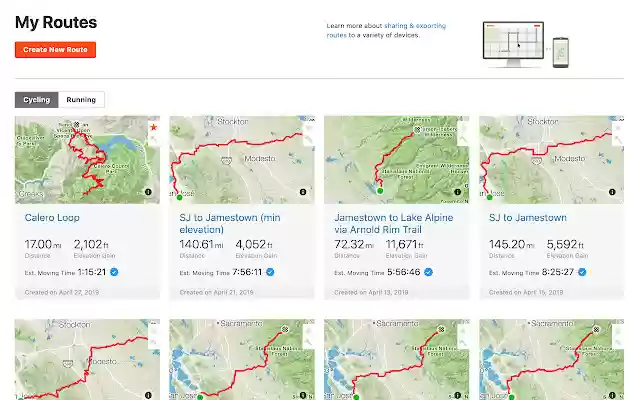Click verified badge beside 7:56:11 moving time
The width and height of the screenshot is (640, 400).
[x=270, y=271]
